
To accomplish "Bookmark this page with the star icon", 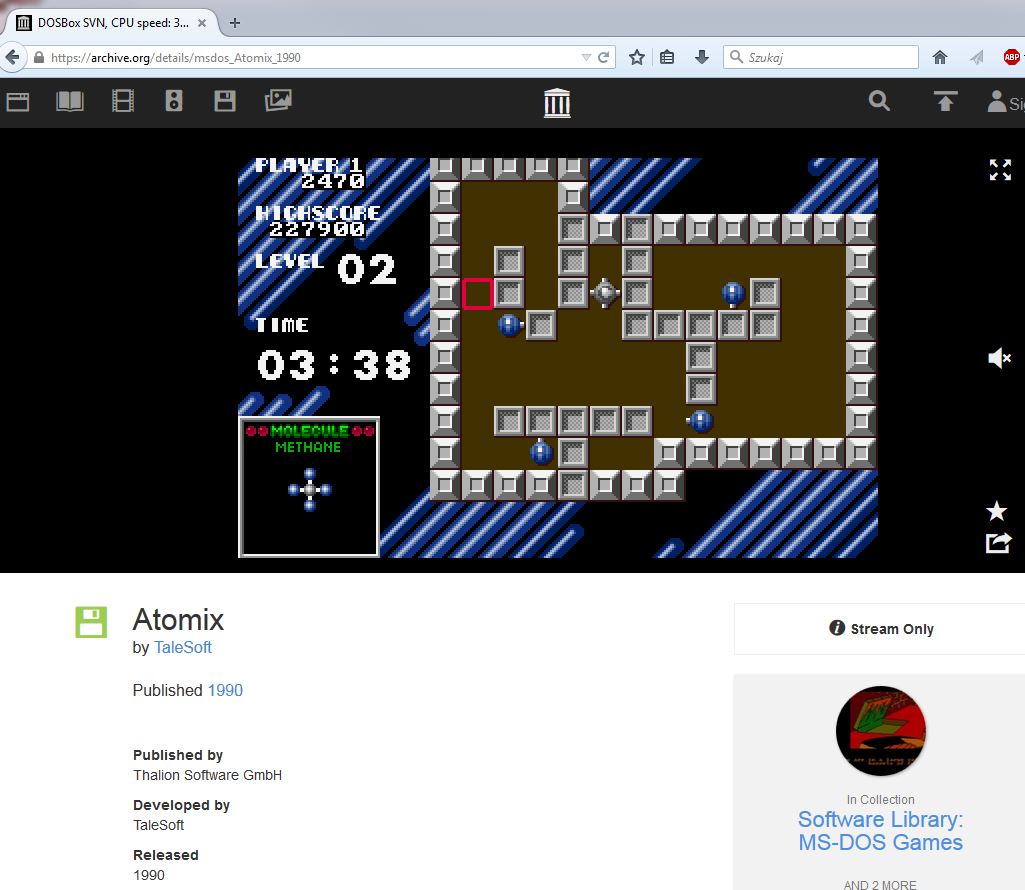I will (x=637, y=58).
